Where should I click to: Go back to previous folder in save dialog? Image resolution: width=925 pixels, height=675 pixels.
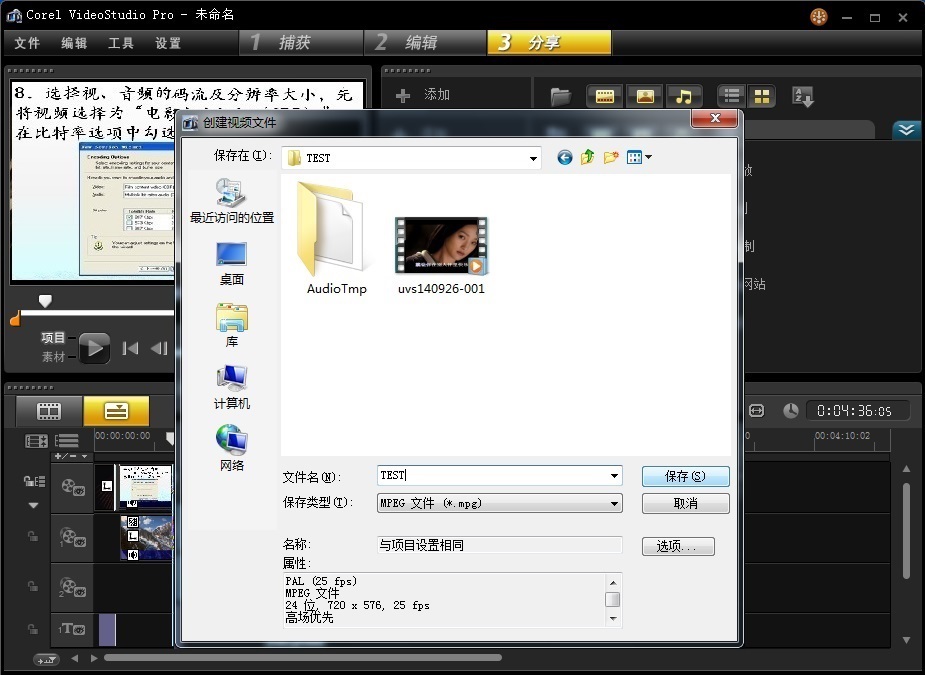[x=565, y=157]
